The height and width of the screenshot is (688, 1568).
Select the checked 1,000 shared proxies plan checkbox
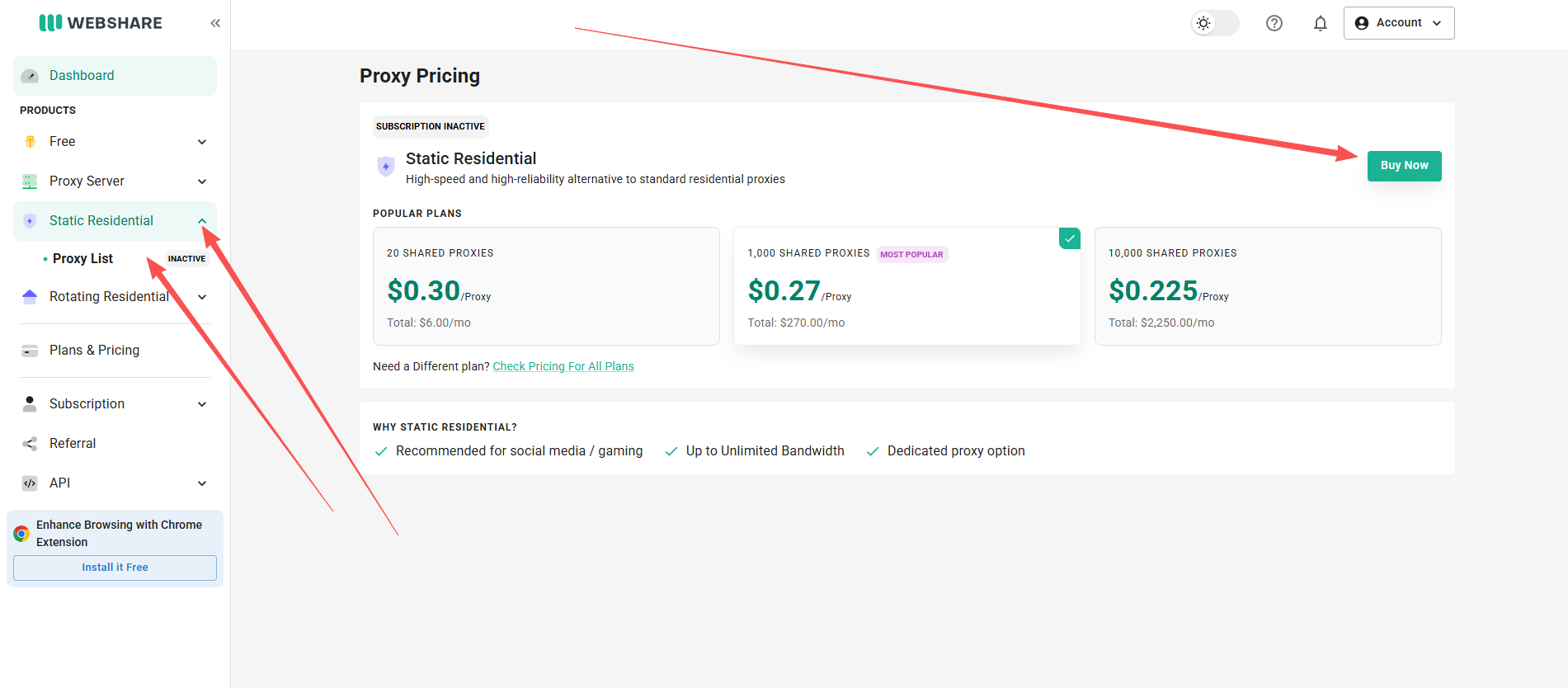coord(1070,238)
